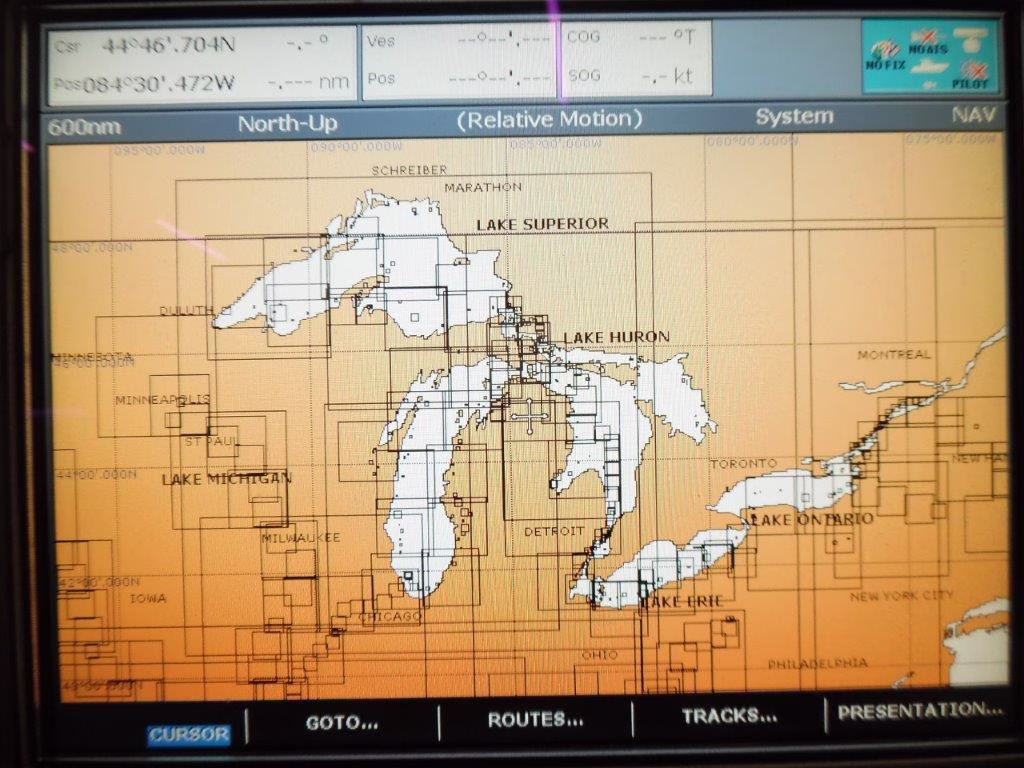
Task: Toggle the (Relative Motion) mode label
Action: point(549,119)
